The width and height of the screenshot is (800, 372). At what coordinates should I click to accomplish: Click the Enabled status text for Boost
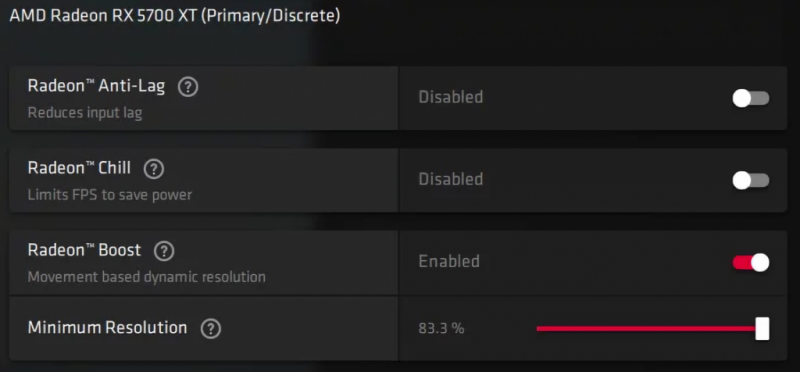[x=449, y=261]
